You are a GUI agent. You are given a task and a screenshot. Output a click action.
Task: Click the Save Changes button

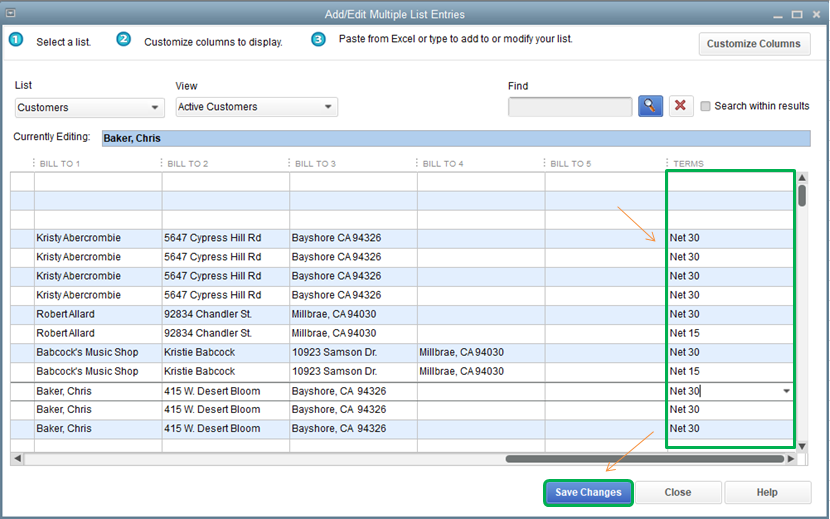click(x=588, y=493)
